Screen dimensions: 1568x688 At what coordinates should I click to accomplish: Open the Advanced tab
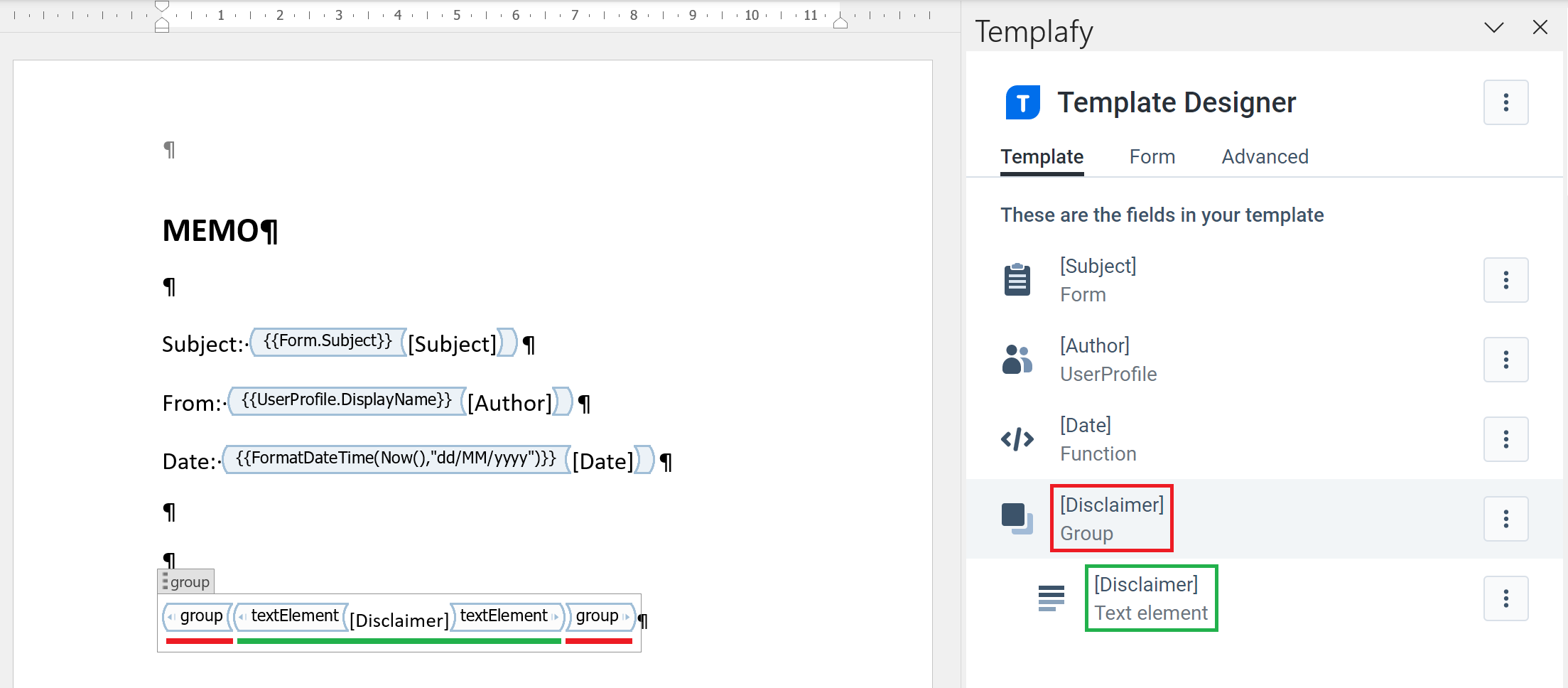[1265, 156]
